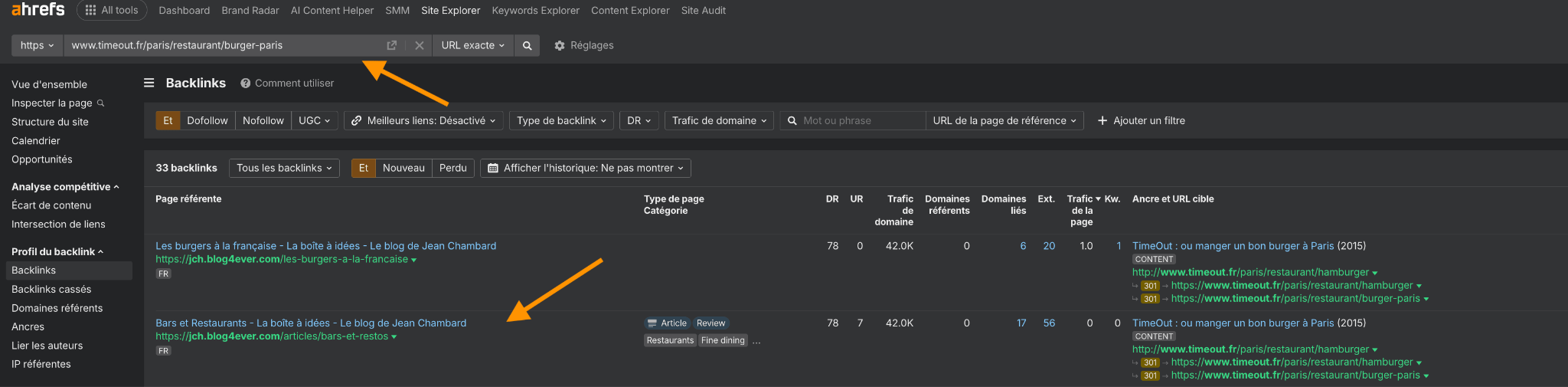Screen dimensions: 1568x387
Task: Click the Restaurants category tag
Action: (x=670, y=340)
